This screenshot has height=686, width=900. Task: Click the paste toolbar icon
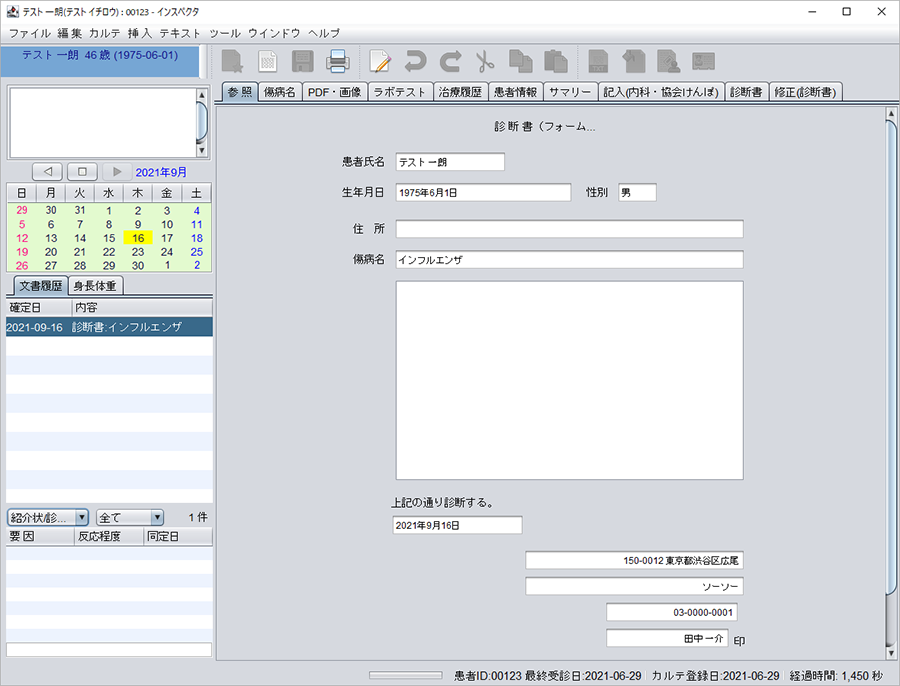(555, 61)
